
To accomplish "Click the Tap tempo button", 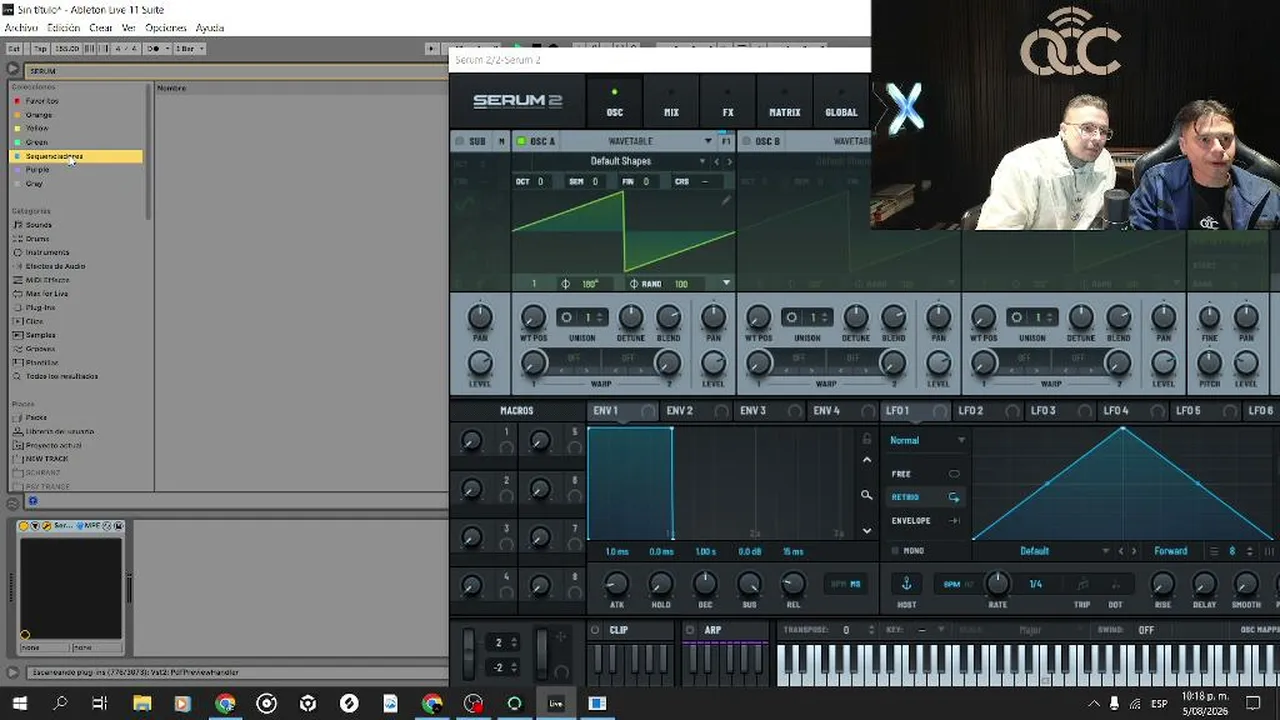I will pyautogui.click(x=40, y=48).
